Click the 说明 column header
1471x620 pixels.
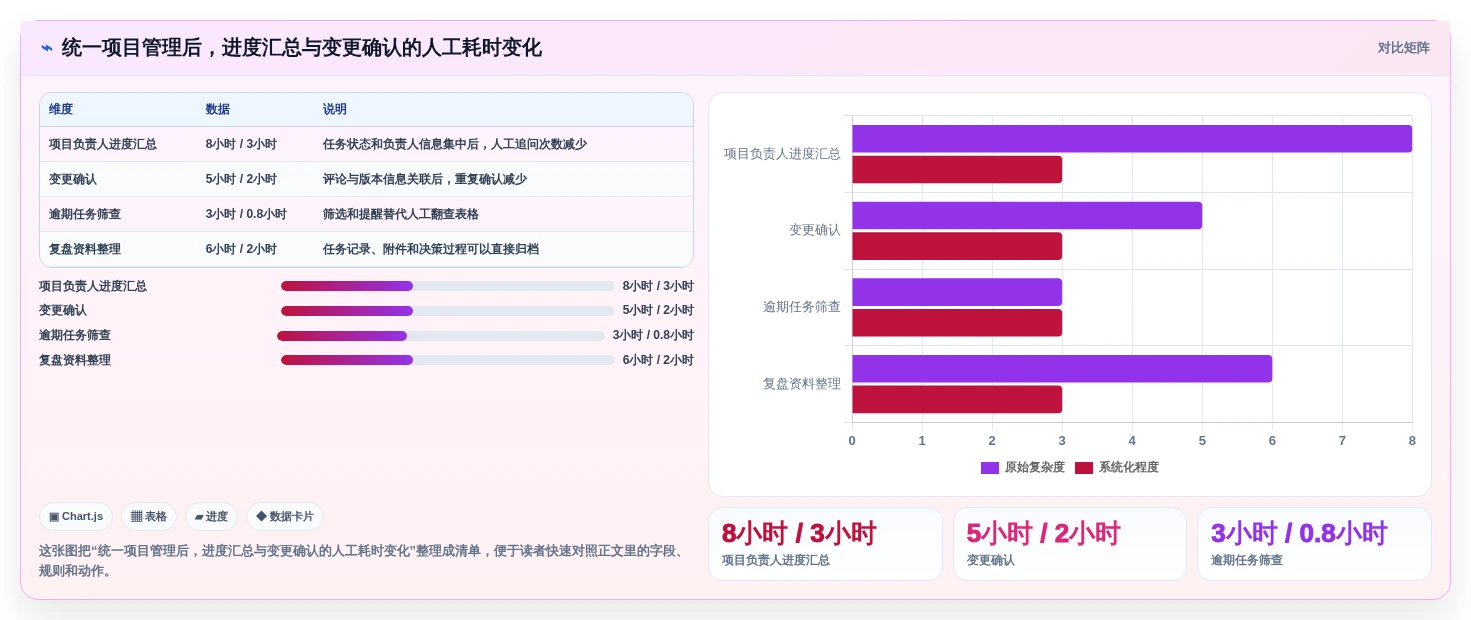[x=335, y=110]
